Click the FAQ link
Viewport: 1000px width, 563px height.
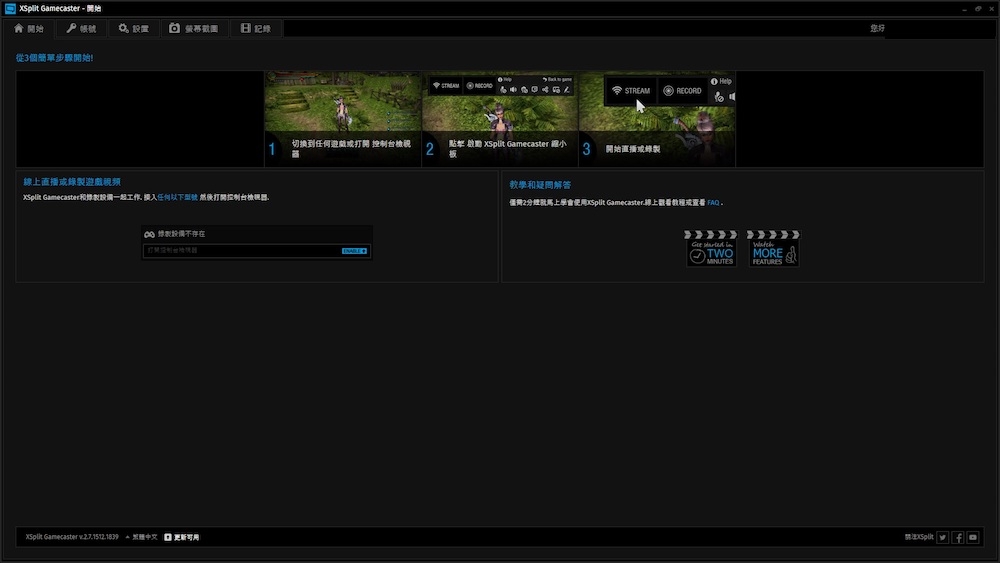pos(713,202)
